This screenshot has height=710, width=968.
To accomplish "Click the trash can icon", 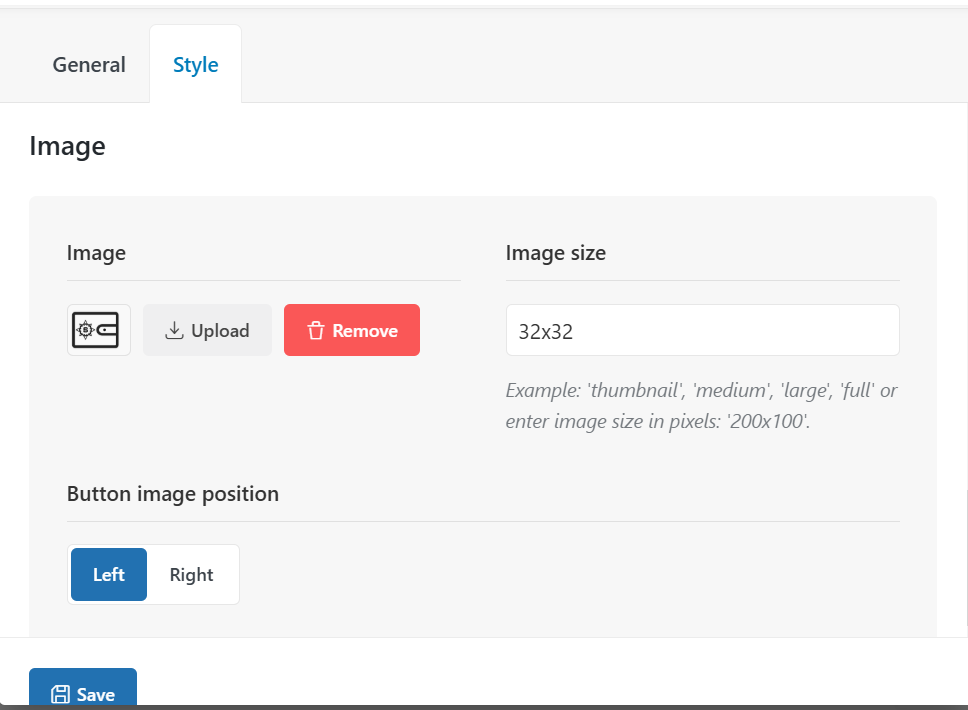I will pyautogui.click(x=315, y=330).
